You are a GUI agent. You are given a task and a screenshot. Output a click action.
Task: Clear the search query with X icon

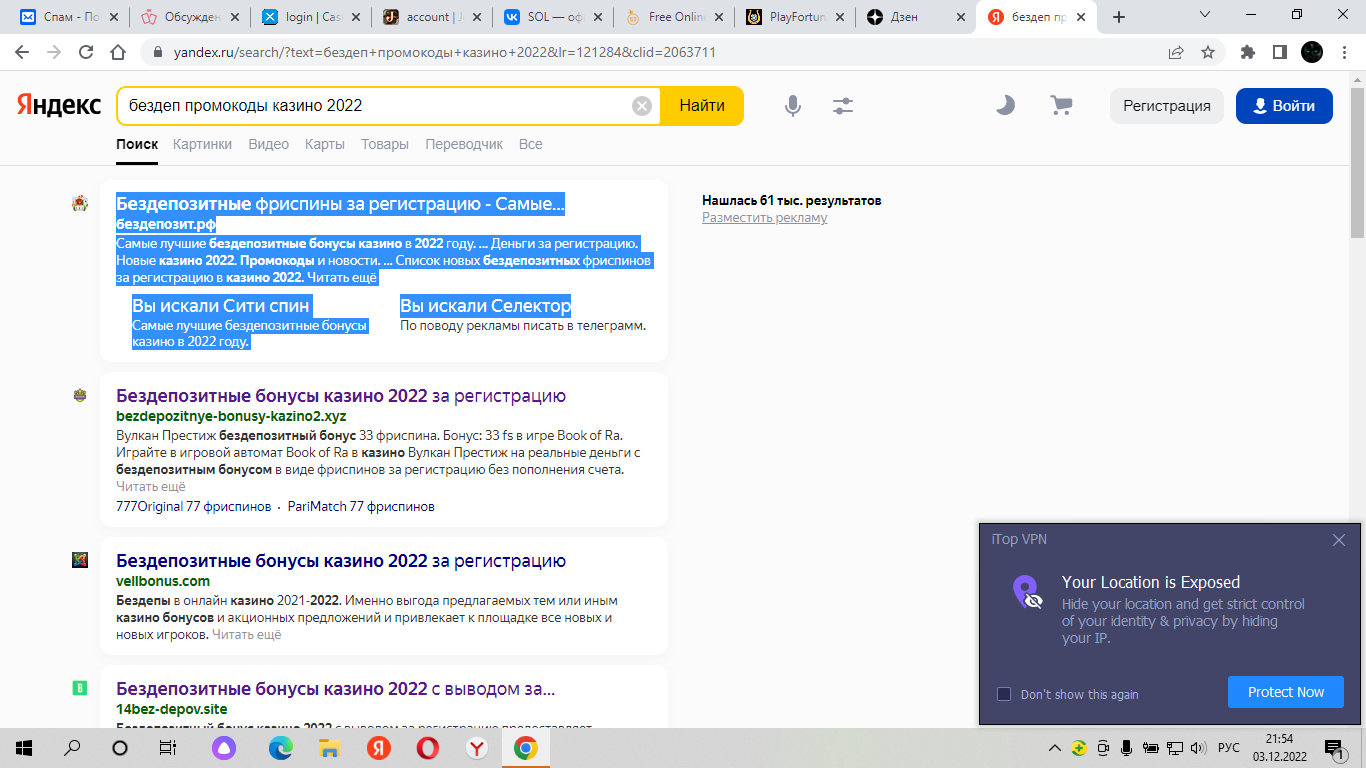642,106
